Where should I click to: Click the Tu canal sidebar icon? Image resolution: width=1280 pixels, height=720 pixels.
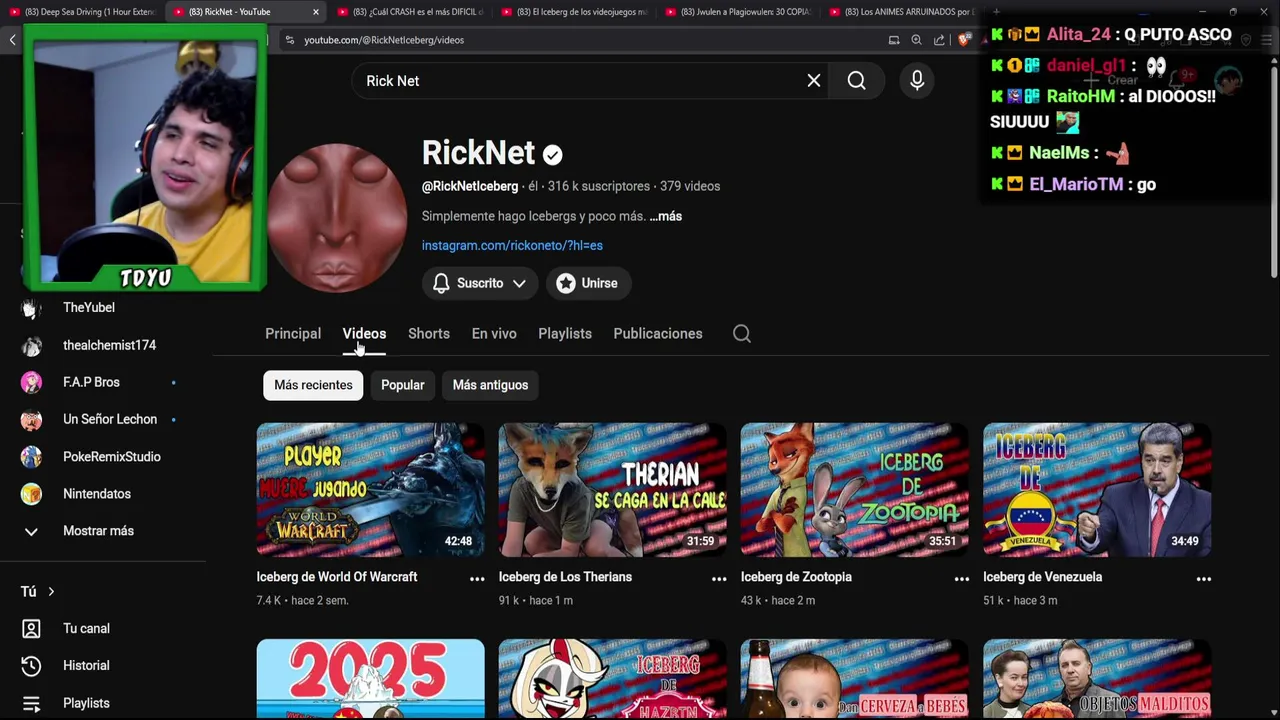tap(31, 629)
